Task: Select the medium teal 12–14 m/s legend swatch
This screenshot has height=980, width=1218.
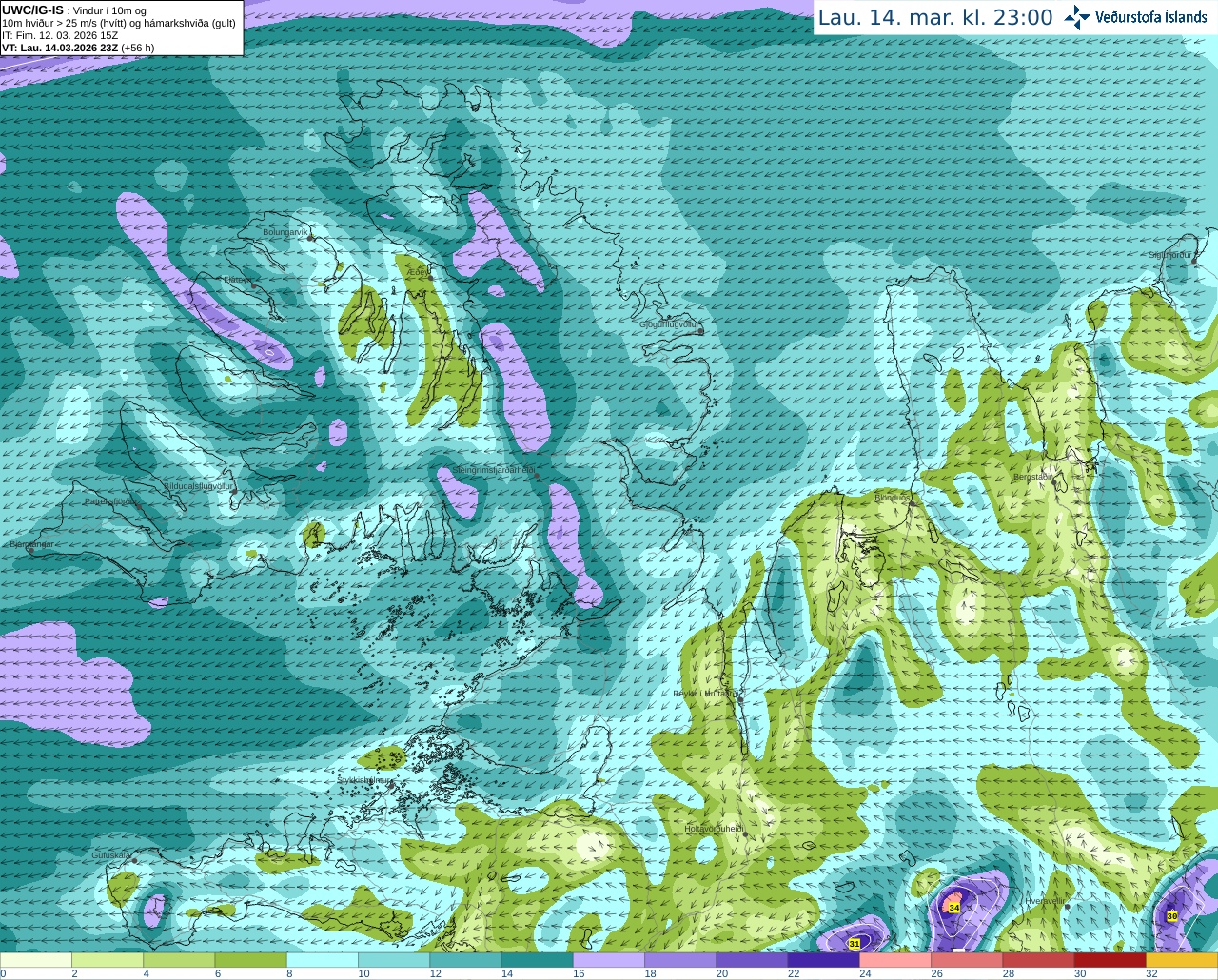Action: 465,960
